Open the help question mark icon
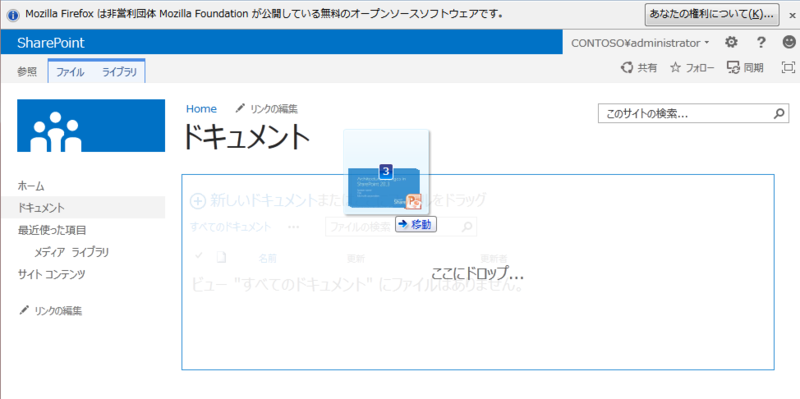 [x=761, y=42]
